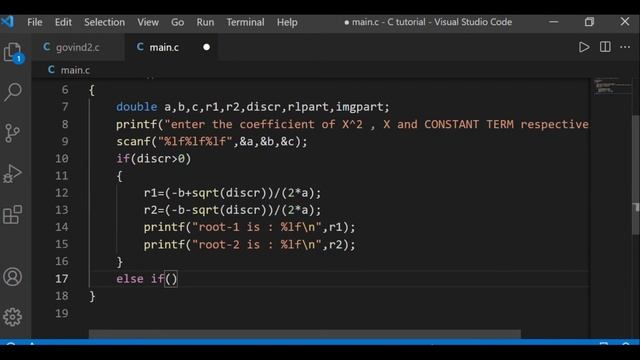Open the Search sidebar icon
640x360 pixels.
coord(13,92)
